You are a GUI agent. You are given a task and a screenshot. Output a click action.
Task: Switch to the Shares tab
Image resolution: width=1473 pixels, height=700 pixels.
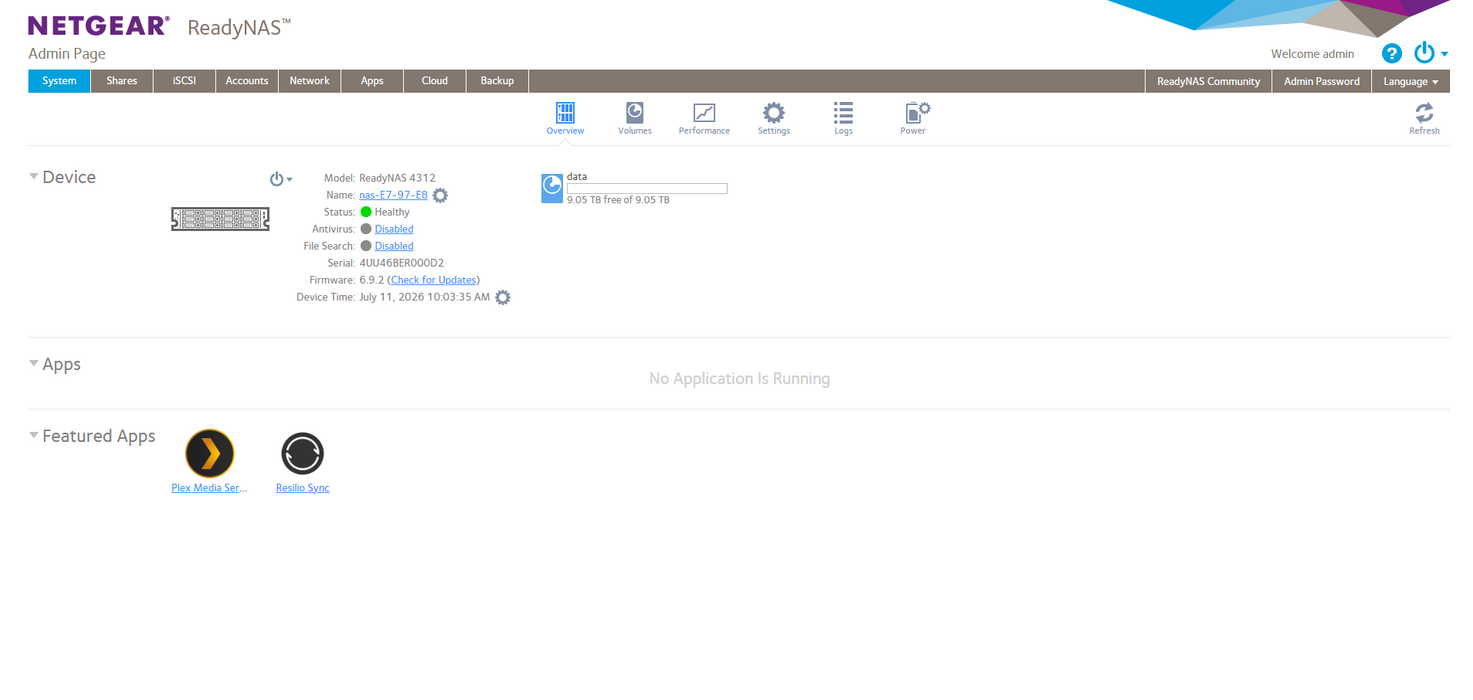pyautogui.click(x=122, y=81)
